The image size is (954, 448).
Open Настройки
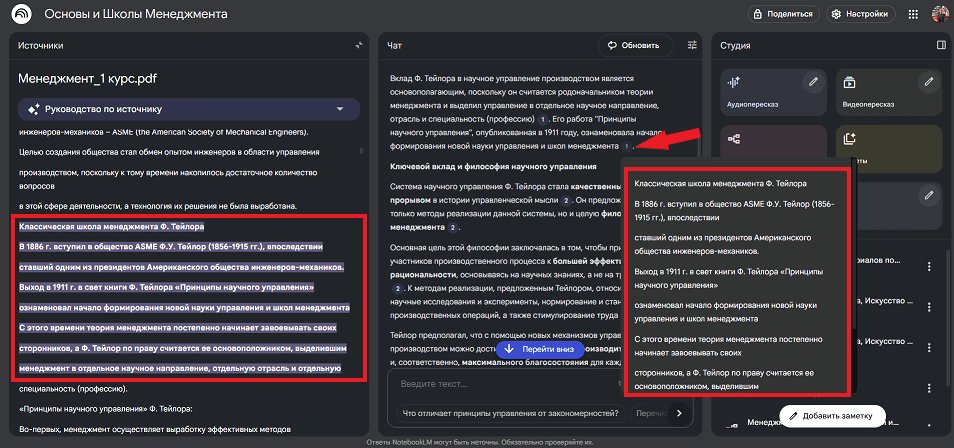coord(859,14)
